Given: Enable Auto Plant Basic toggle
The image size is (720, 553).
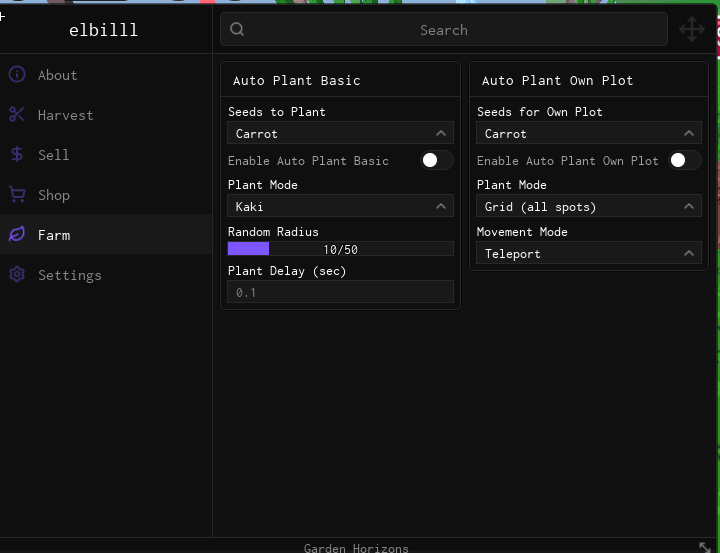Looking at the screenshot, I should [x=437, y=160].
